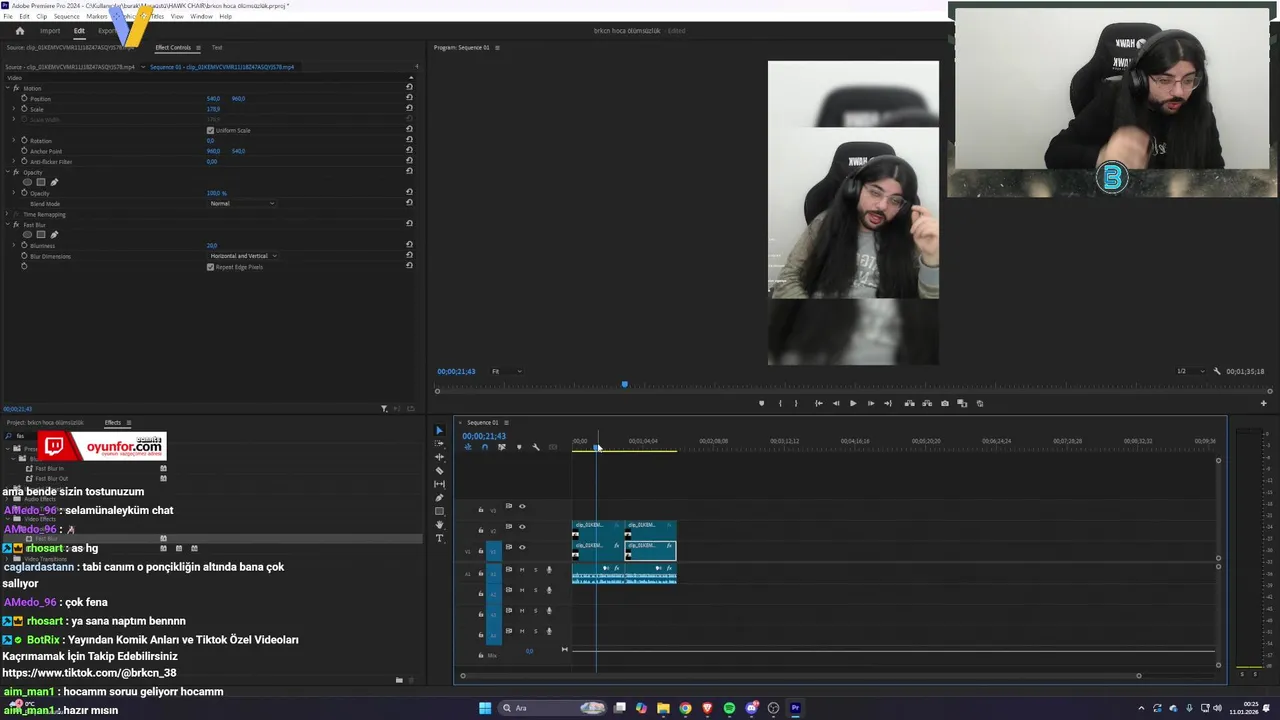Open Program monitor settings wrench

coord(1217,371)
